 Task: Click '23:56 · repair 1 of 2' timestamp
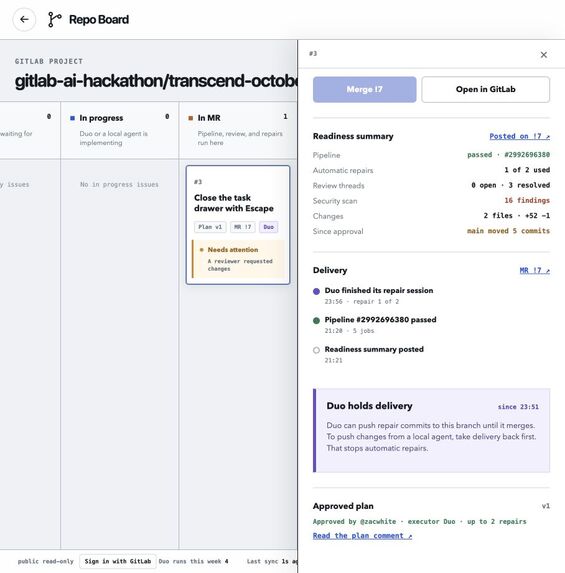coord(362,301)
